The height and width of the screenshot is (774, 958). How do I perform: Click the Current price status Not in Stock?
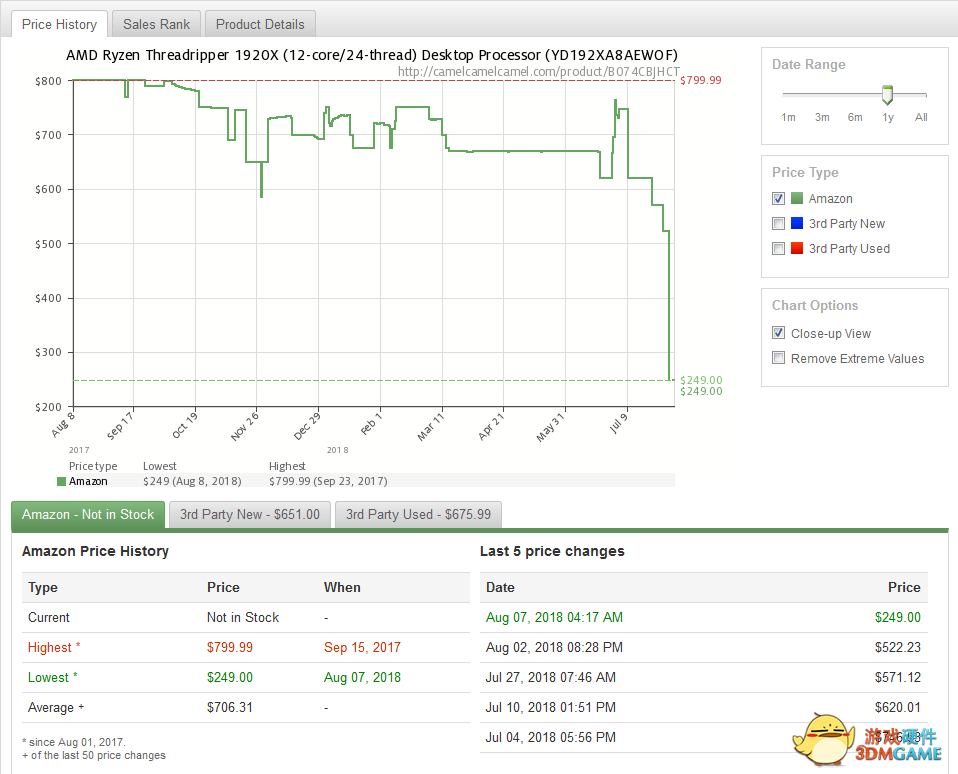tap(243, 618)
